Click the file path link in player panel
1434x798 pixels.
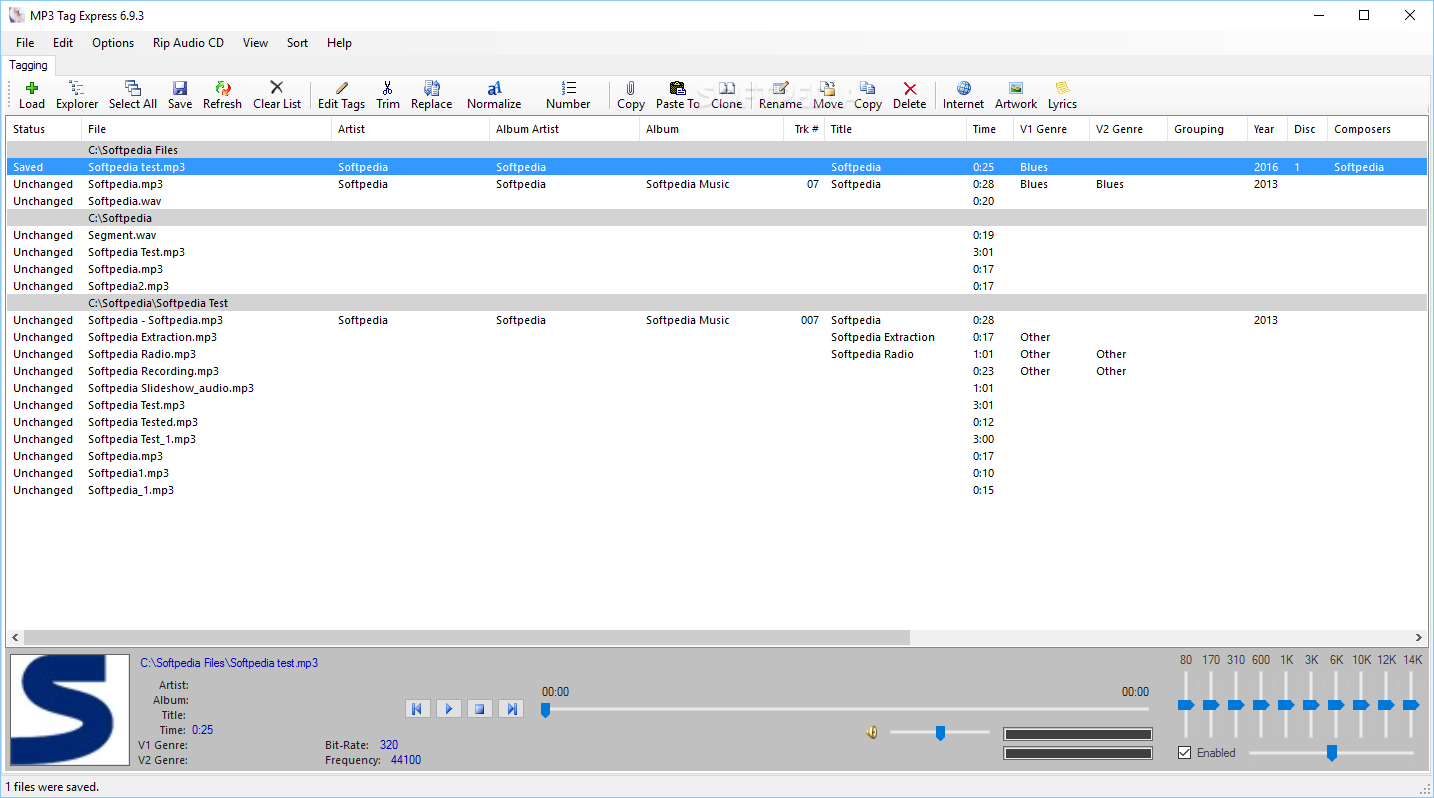229,663
